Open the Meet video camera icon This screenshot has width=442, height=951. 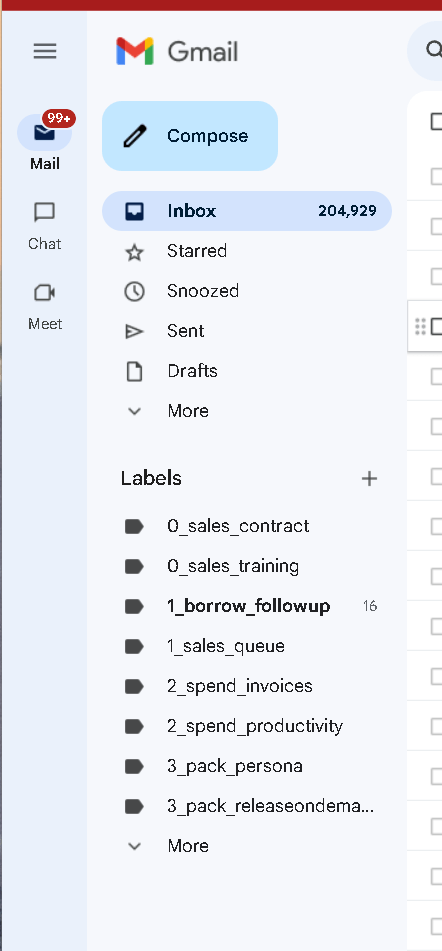[45, 293]
